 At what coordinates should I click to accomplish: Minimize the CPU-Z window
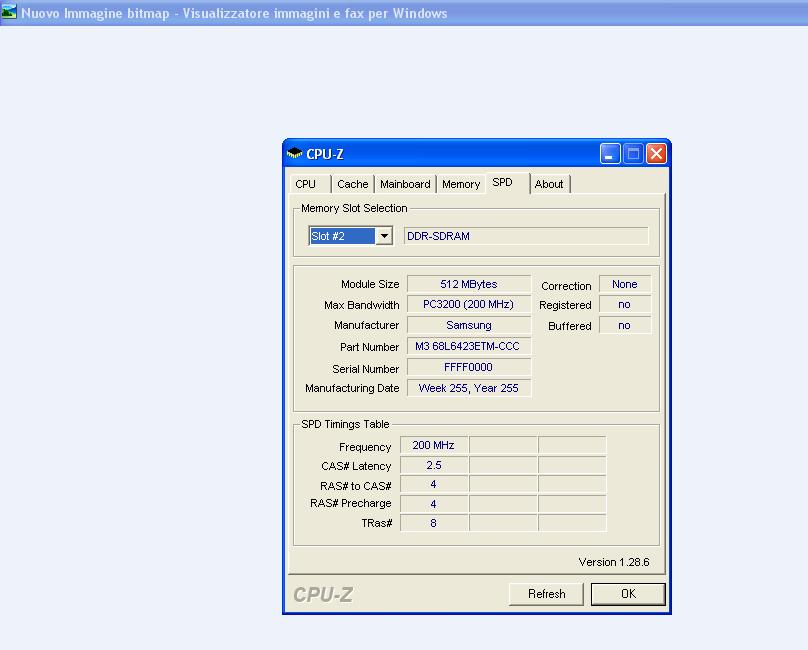pos(610,154)
